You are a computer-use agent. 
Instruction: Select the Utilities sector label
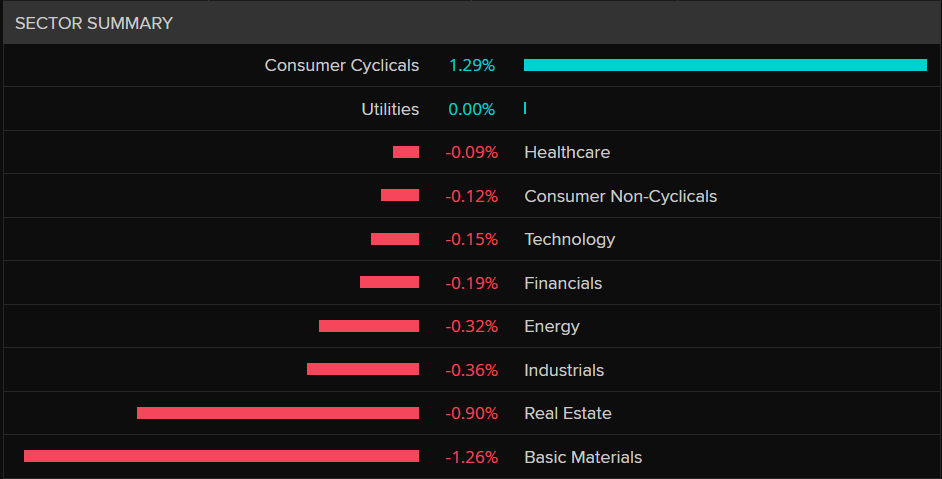click(390, 109)
